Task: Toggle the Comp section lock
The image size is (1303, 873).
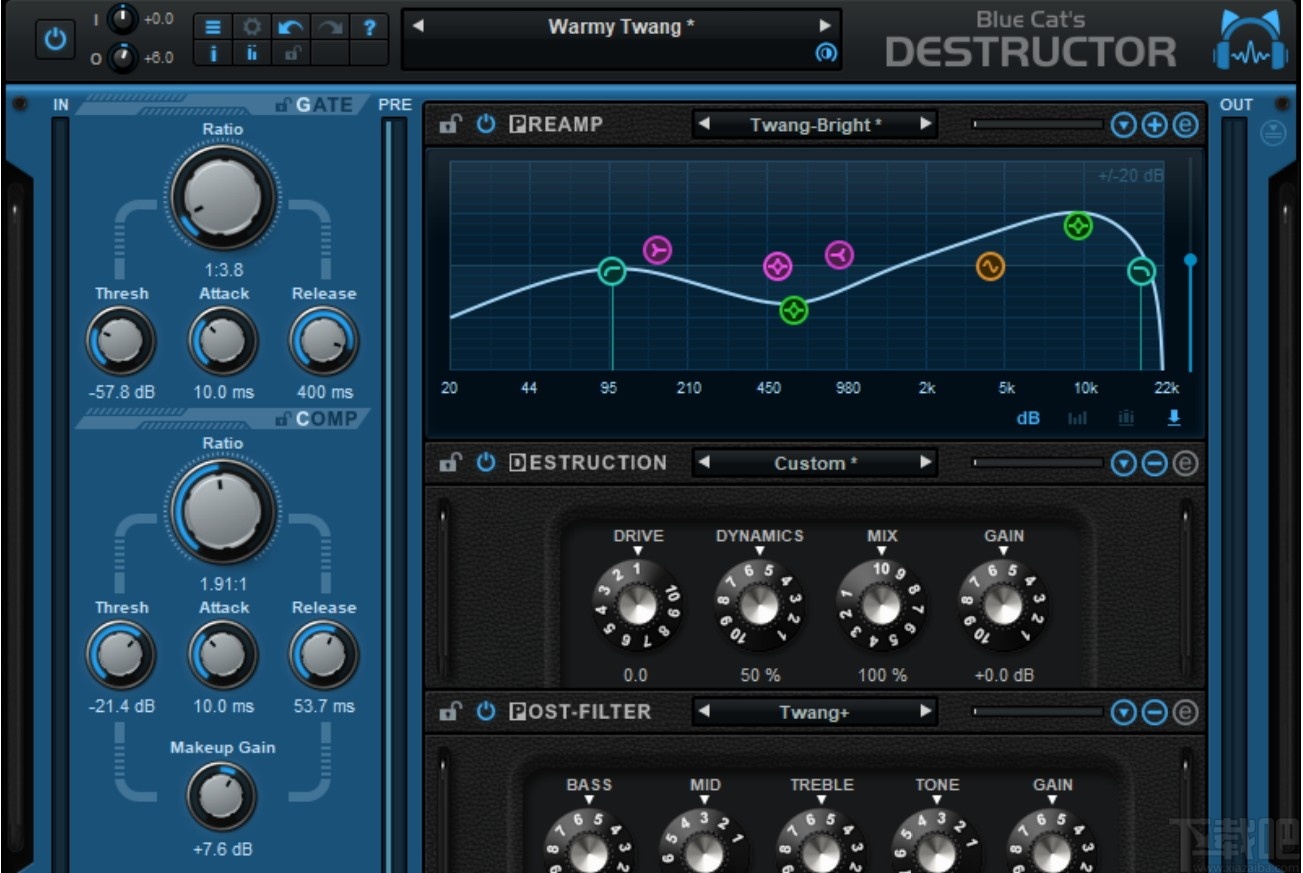Action: [283, 419]
